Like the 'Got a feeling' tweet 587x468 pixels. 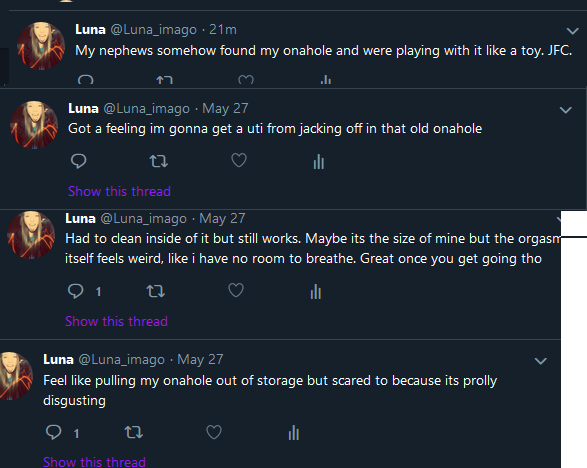click(239, 160)
